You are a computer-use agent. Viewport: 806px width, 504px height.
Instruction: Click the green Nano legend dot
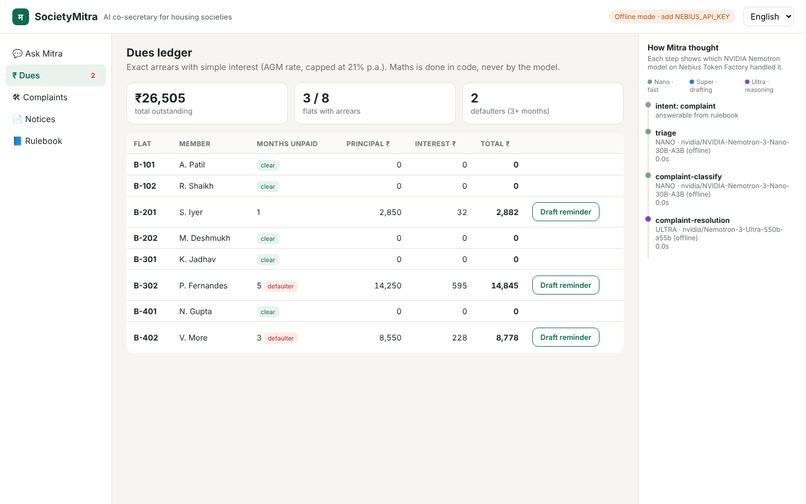[x=650, y=82]
